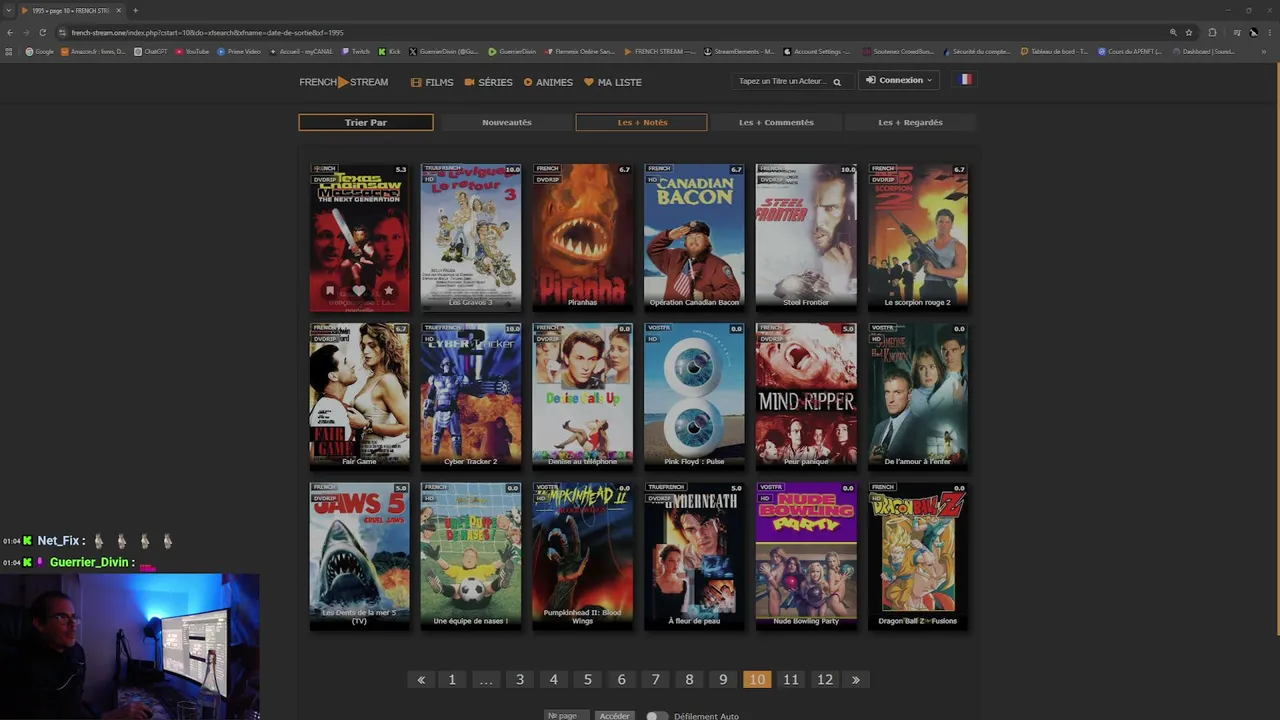This screenshot has height=720, width=1280.
Task: Open the Twitch bookmark
Action: tap(356, 51)
